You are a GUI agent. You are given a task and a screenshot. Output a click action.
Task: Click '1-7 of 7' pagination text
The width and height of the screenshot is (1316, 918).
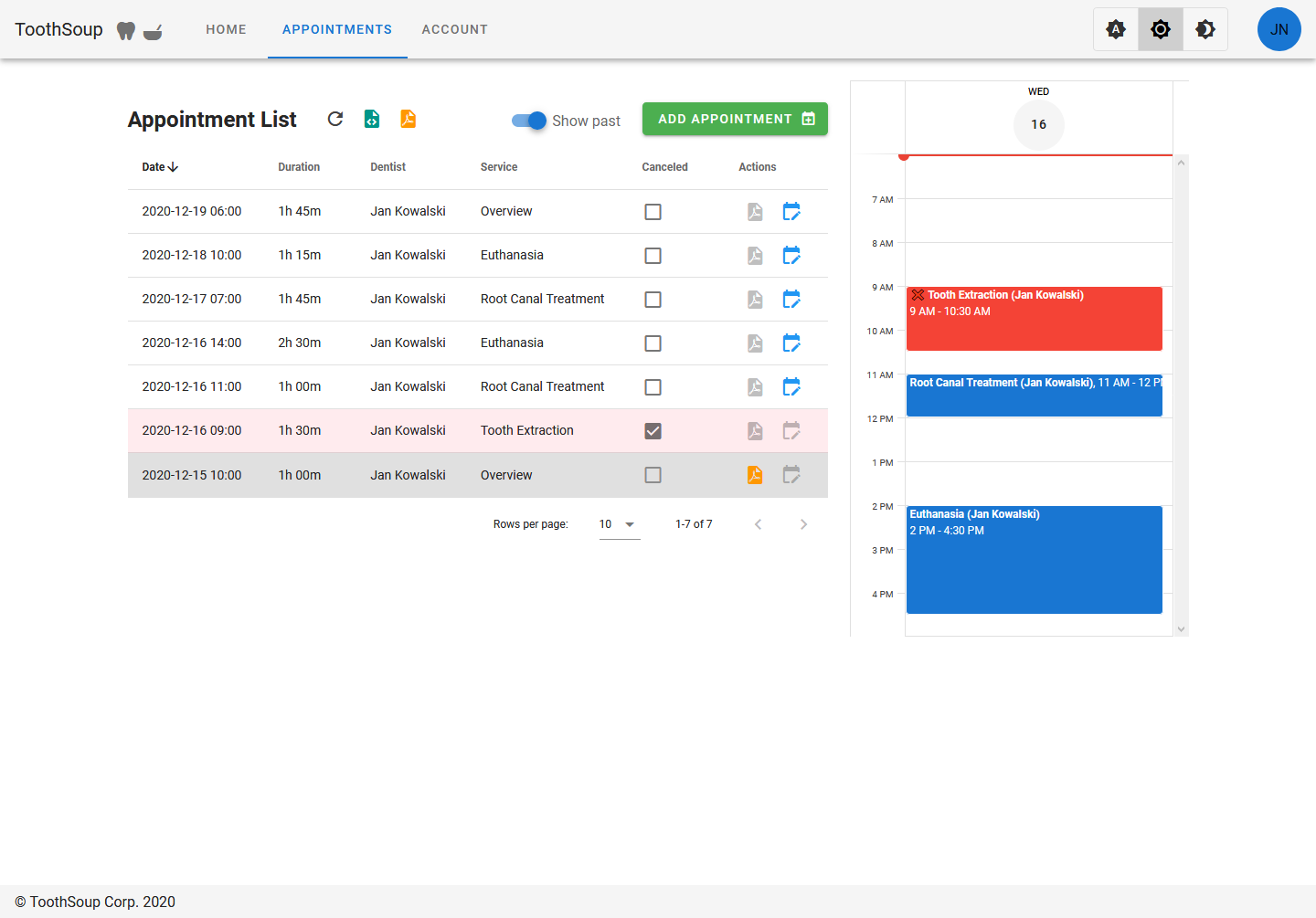[694, 524]
